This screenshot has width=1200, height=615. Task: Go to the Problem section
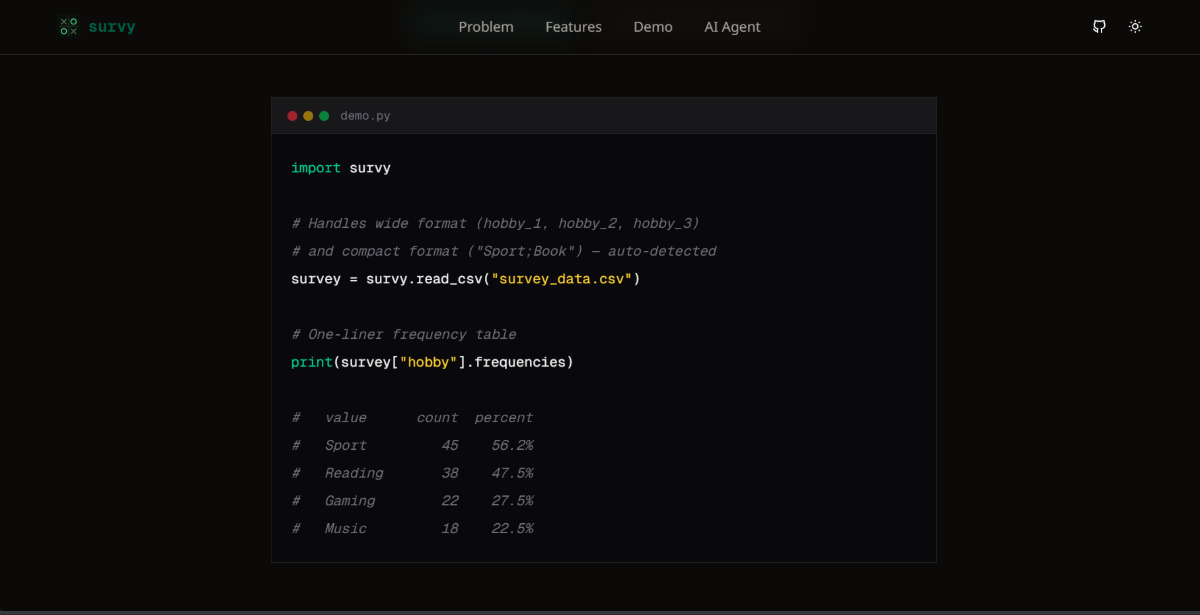pos(486,27)
